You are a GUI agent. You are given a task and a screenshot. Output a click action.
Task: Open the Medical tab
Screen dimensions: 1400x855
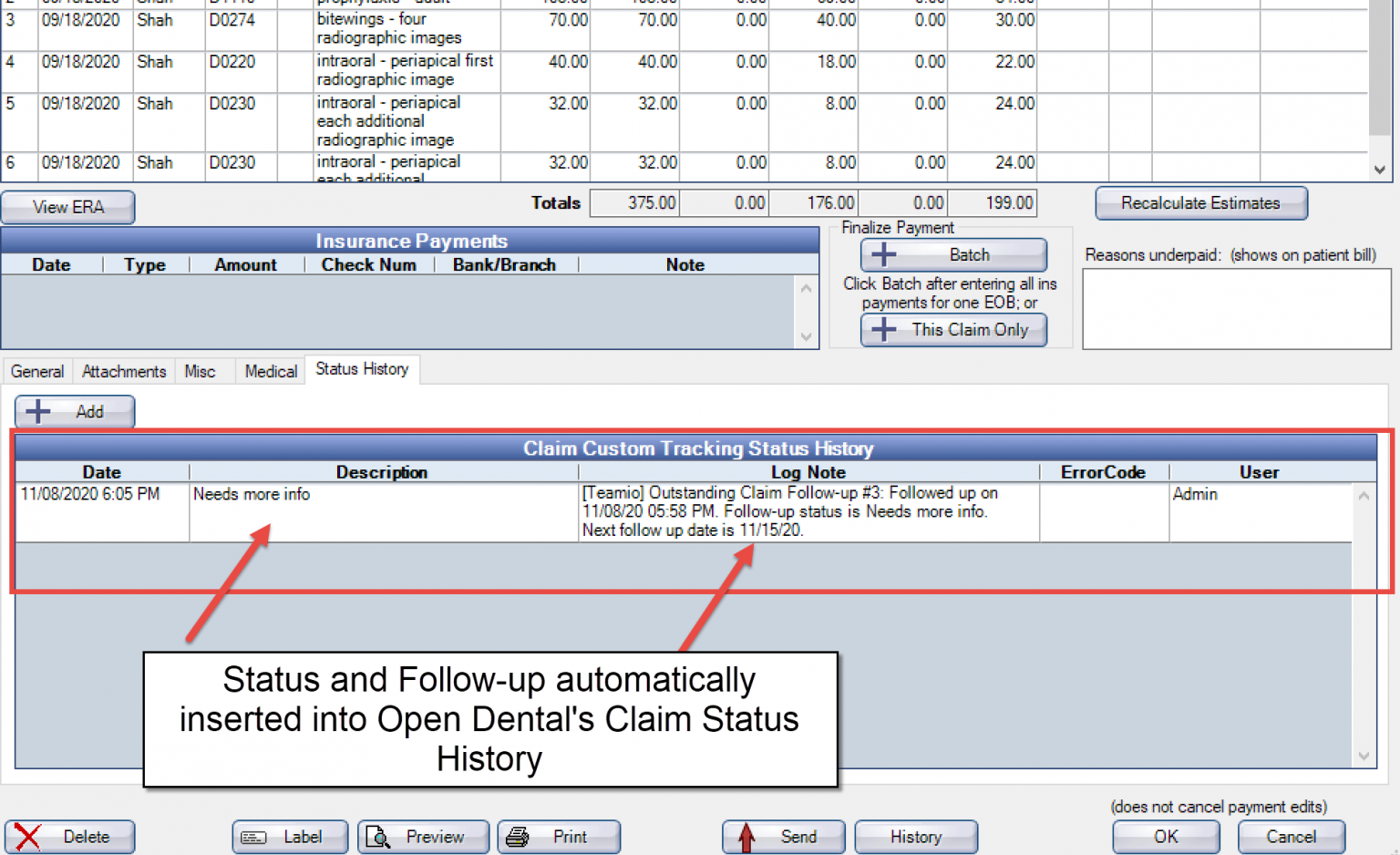pos(270,371)
